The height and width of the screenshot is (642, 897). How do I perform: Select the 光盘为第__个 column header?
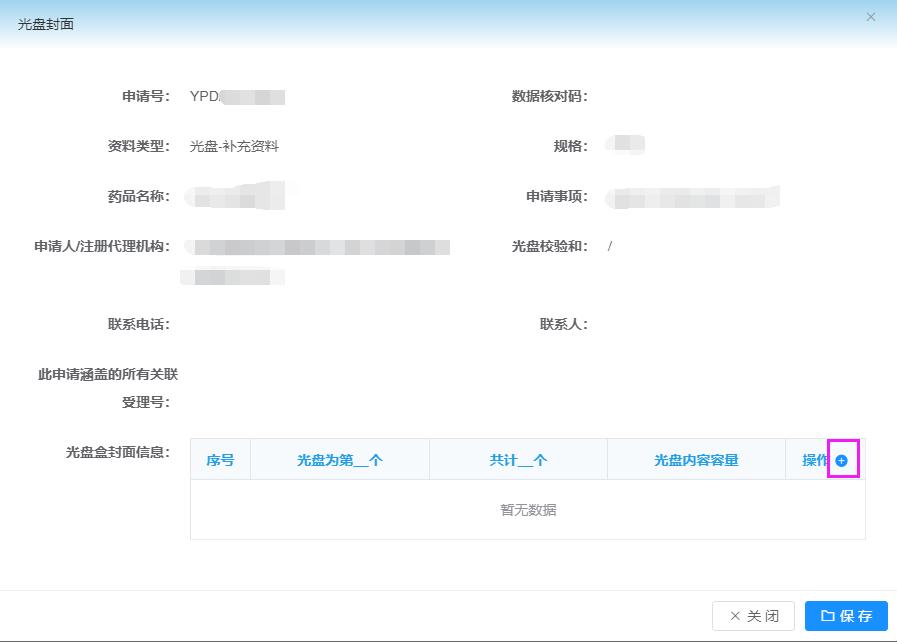[341, 459]
